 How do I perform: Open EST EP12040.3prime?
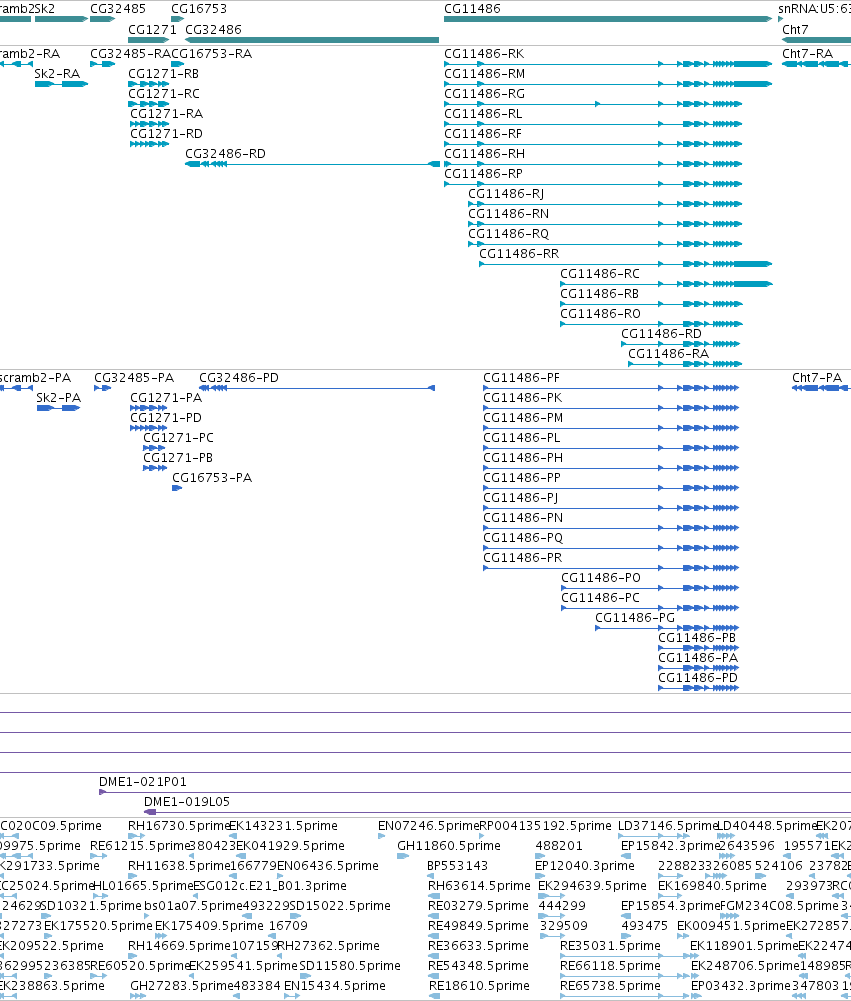click(x=584, y=866)
